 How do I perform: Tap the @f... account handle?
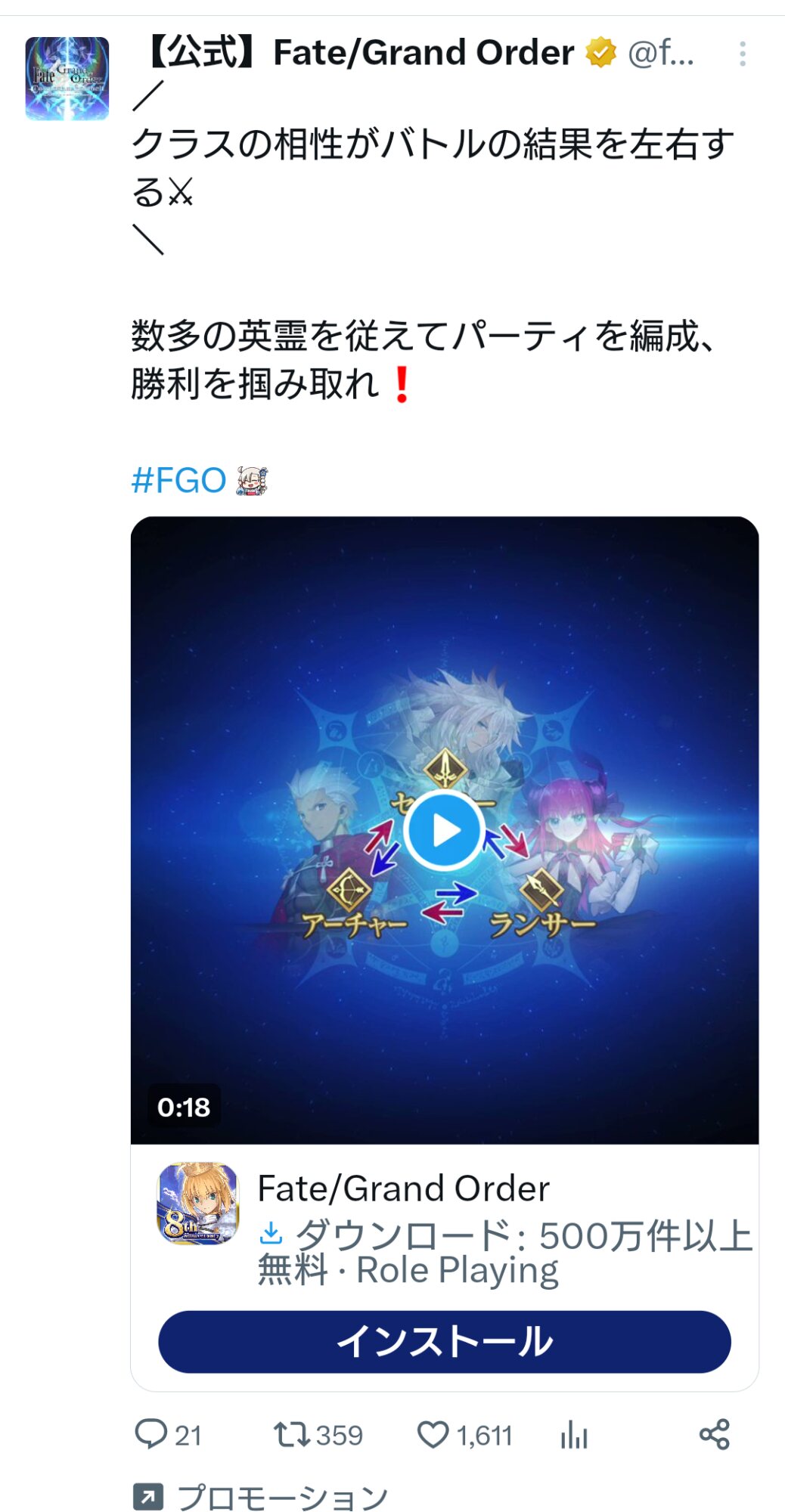point(661,53)
